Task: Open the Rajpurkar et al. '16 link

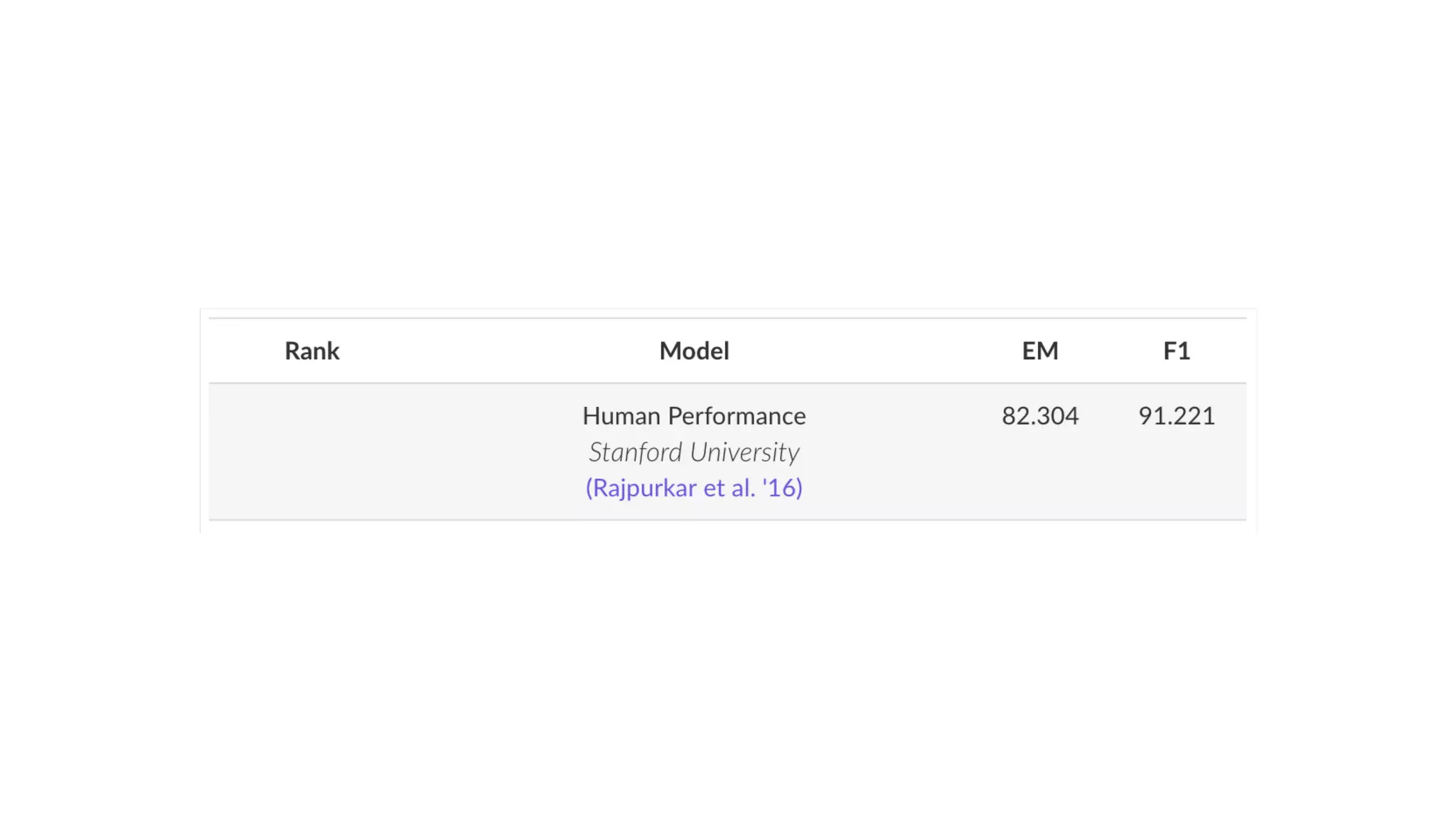Action: [694, 488]
